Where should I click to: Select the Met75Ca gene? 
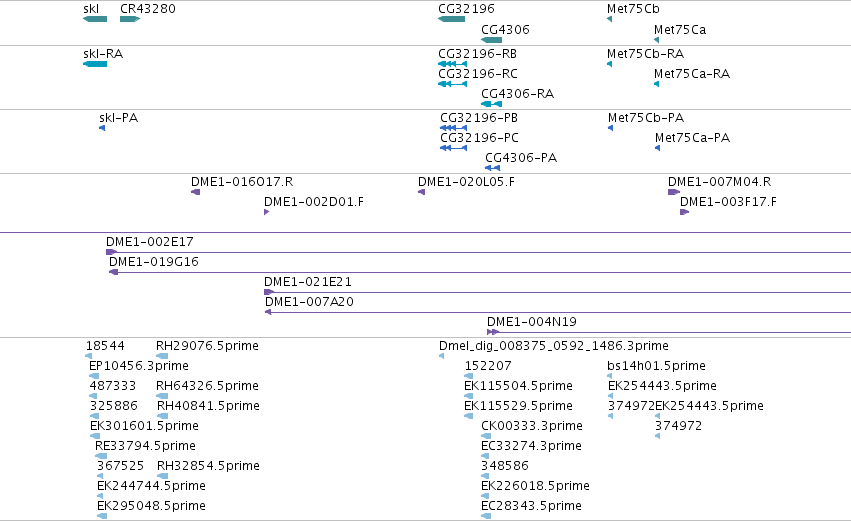tap(657, 40)
